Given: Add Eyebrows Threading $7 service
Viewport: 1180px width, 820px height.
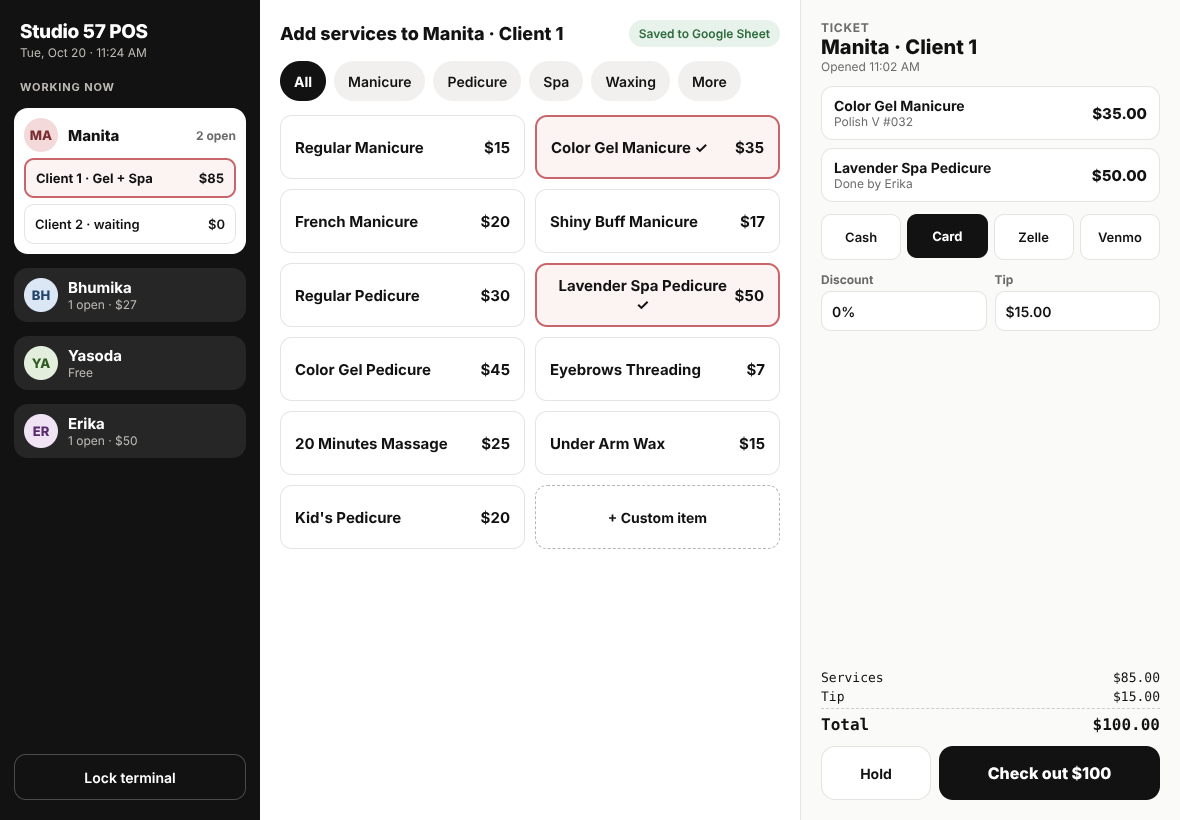Looking at the screenshot, I should click(657, 369).
